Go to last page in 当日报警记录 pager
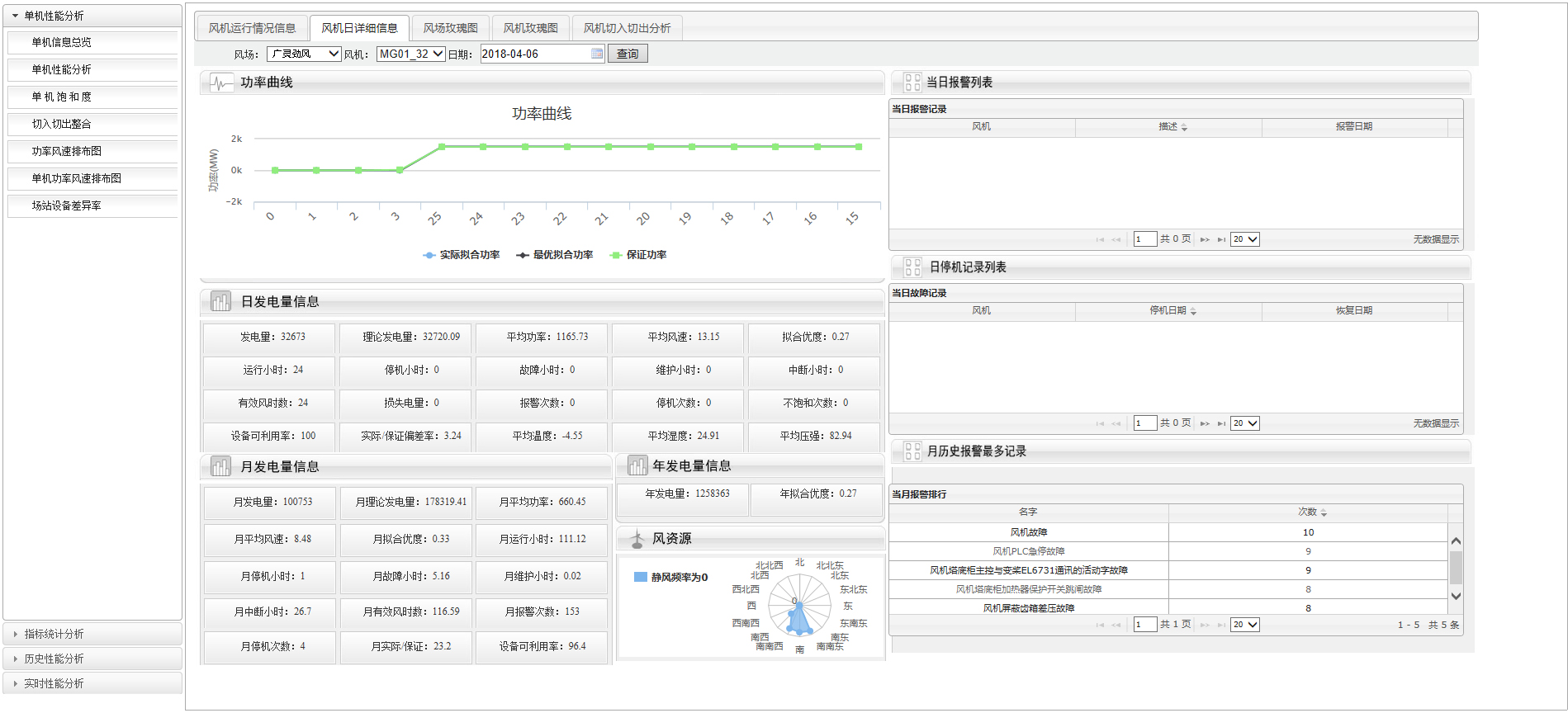1568x713 pixels. 1221,239
